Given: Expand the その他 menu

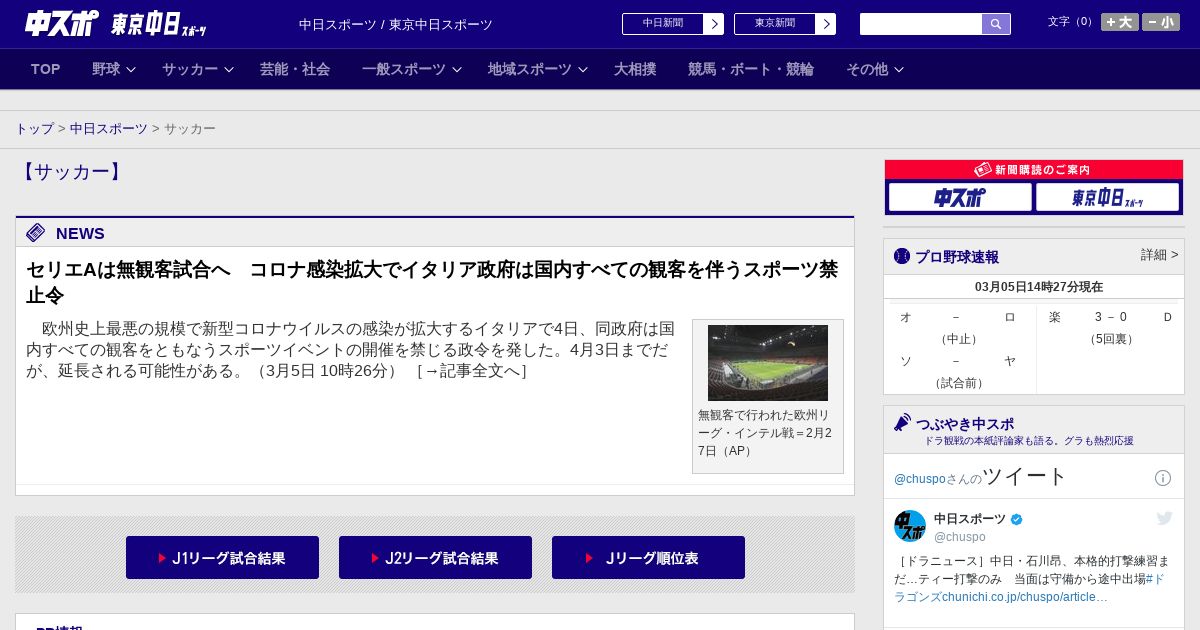Looking at the screenshot, I should click(x=875, y=69).
